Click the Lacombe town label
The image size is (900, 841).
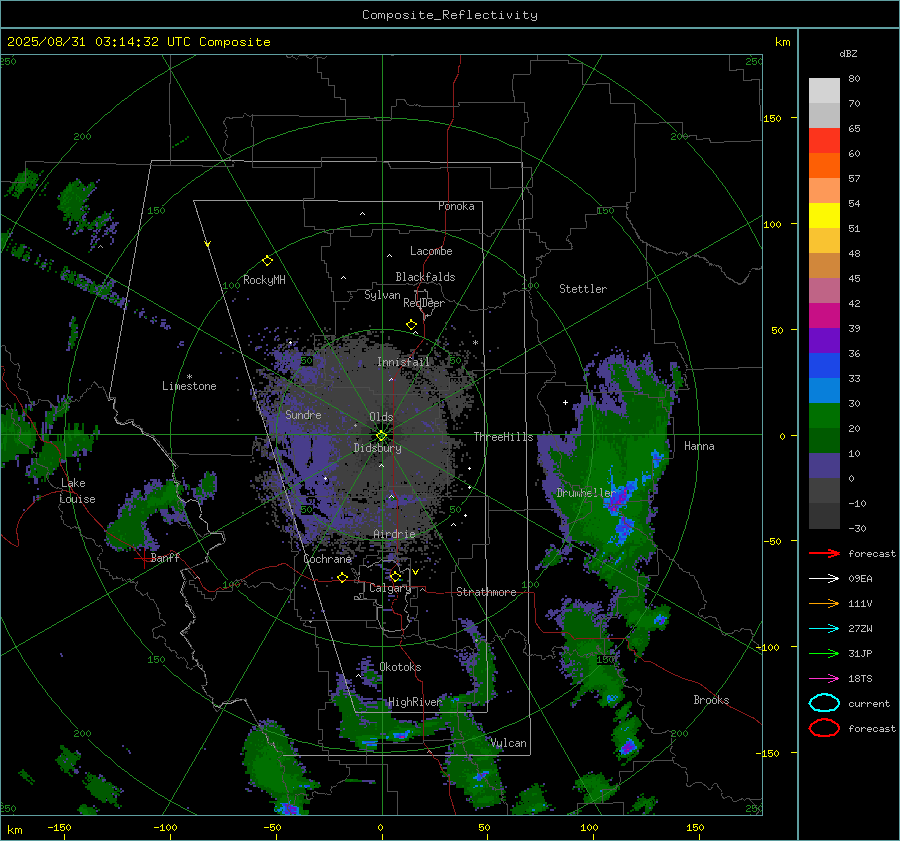431,251
